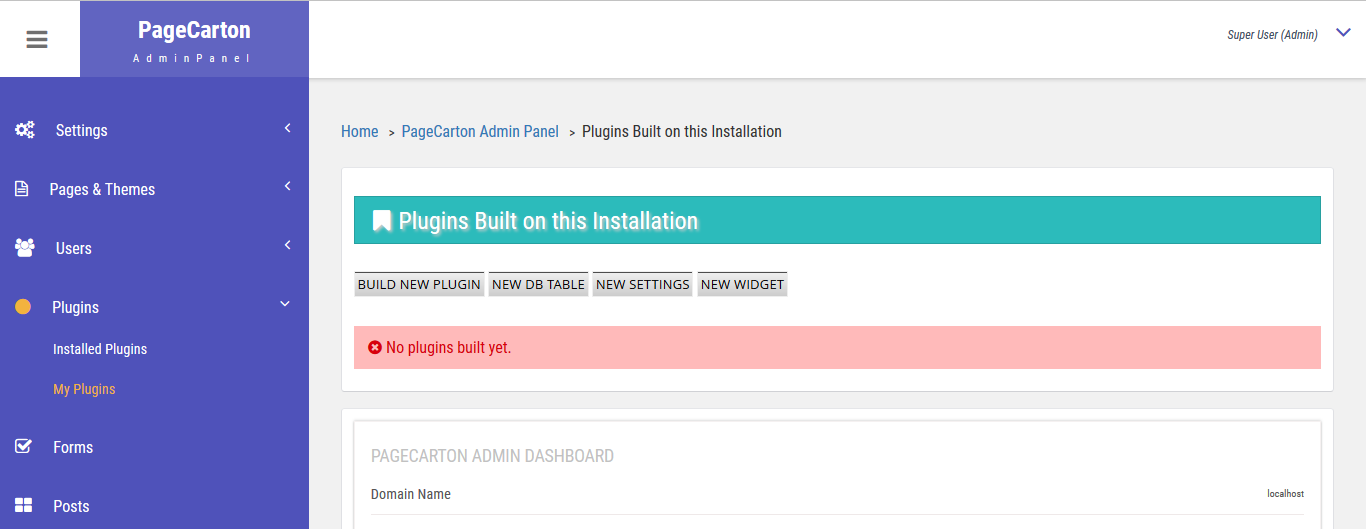Click the New Widget button
Viewport: 1366px width, 529px height.
[743, 284]
